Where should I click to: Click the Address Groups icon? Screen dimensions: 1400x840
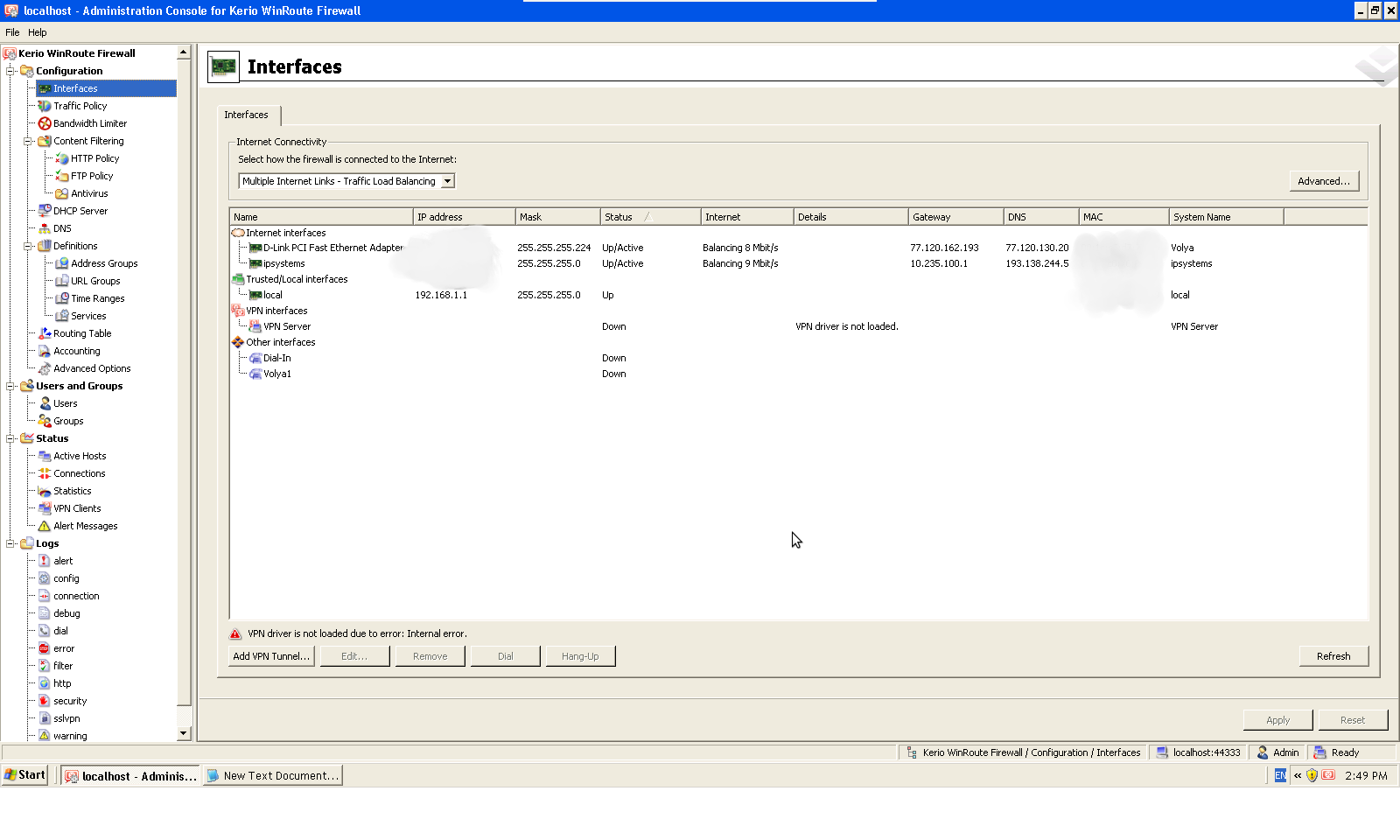coord(62,263)
